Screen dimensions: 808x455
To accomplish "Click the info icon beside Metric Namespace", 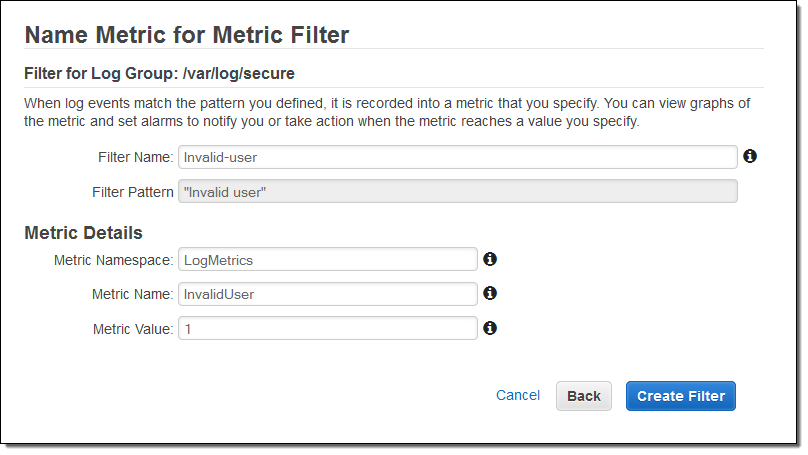I will click(x=490, y=259).
